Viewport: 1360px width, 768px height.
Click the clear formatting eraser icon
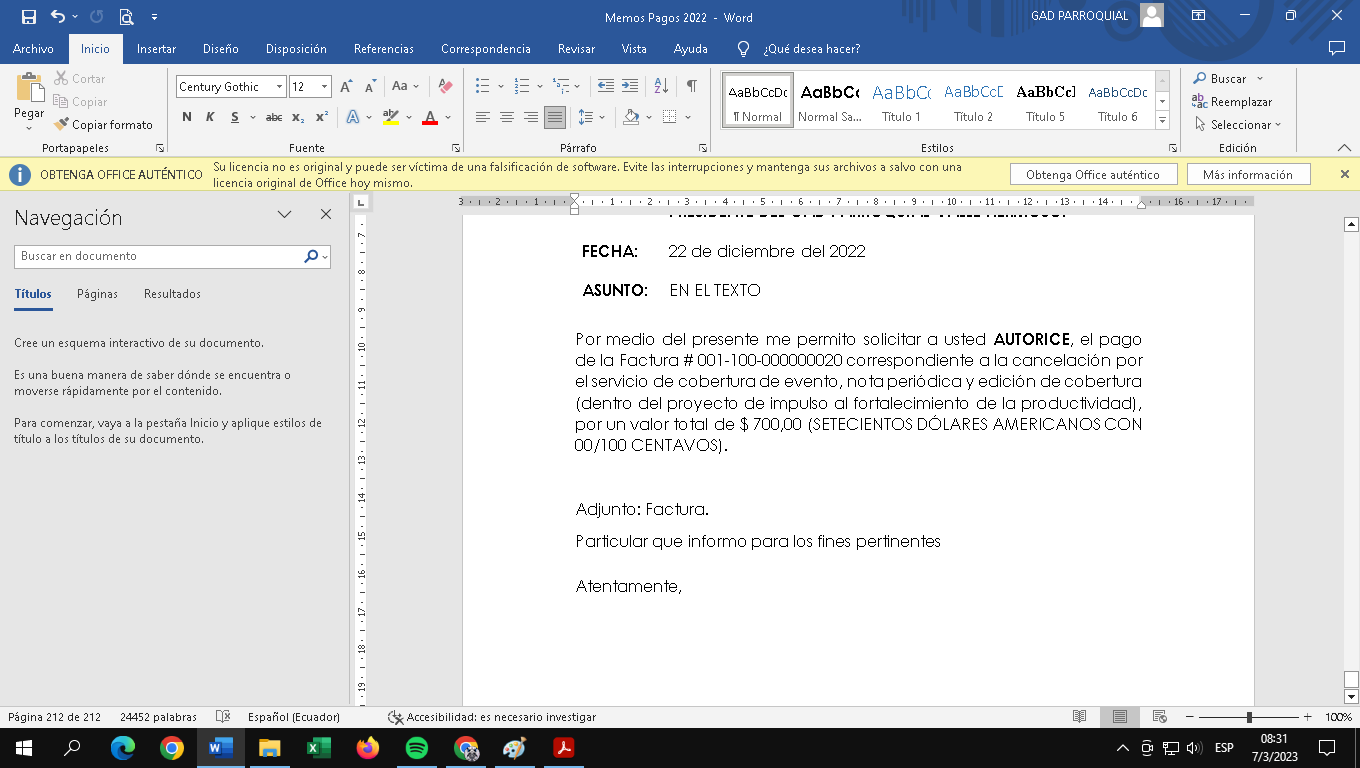click(x=446, y=87)
